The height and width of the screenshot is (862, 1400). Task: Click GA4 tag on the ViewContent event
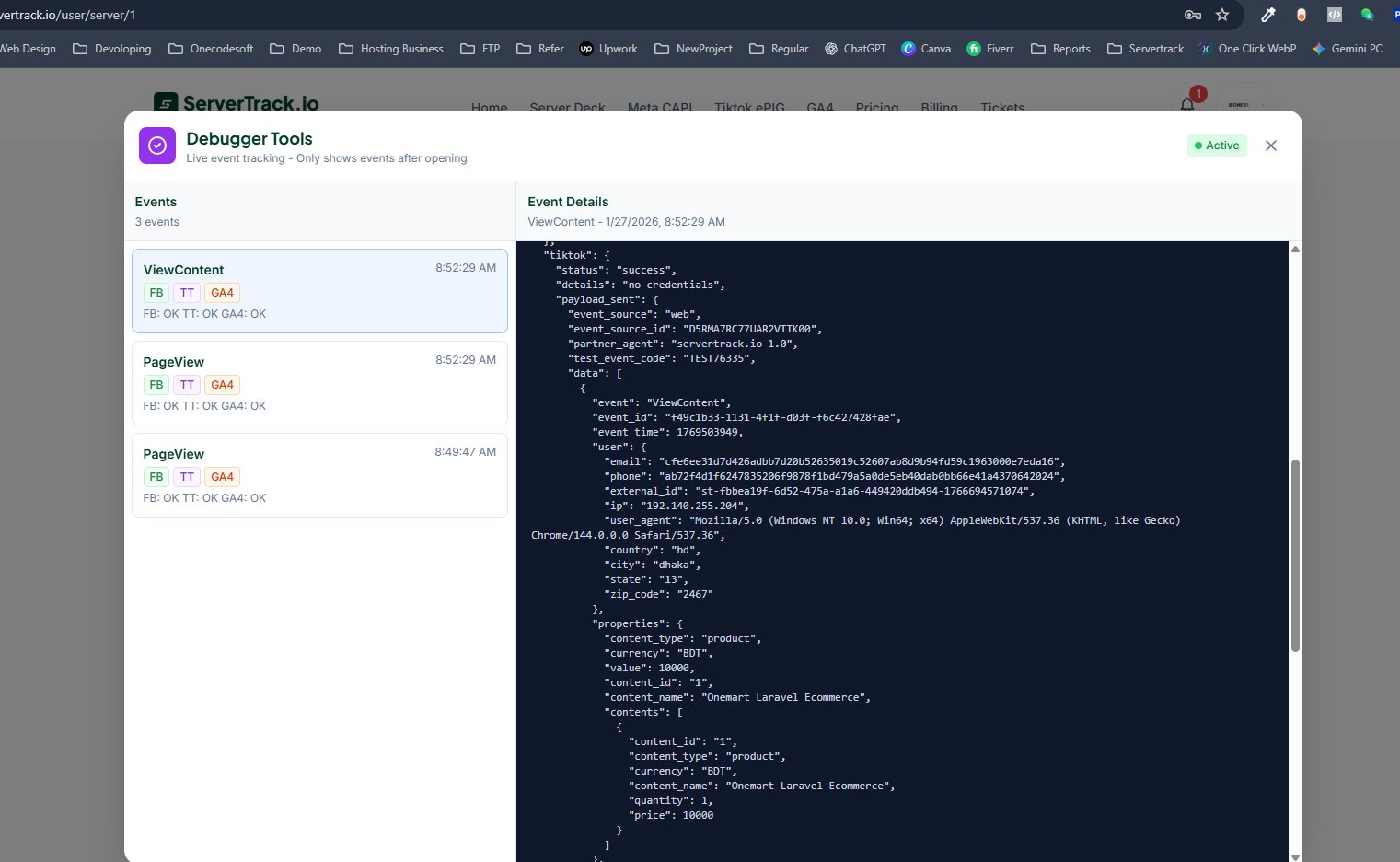pyautogui.click(x=222, y=293)
